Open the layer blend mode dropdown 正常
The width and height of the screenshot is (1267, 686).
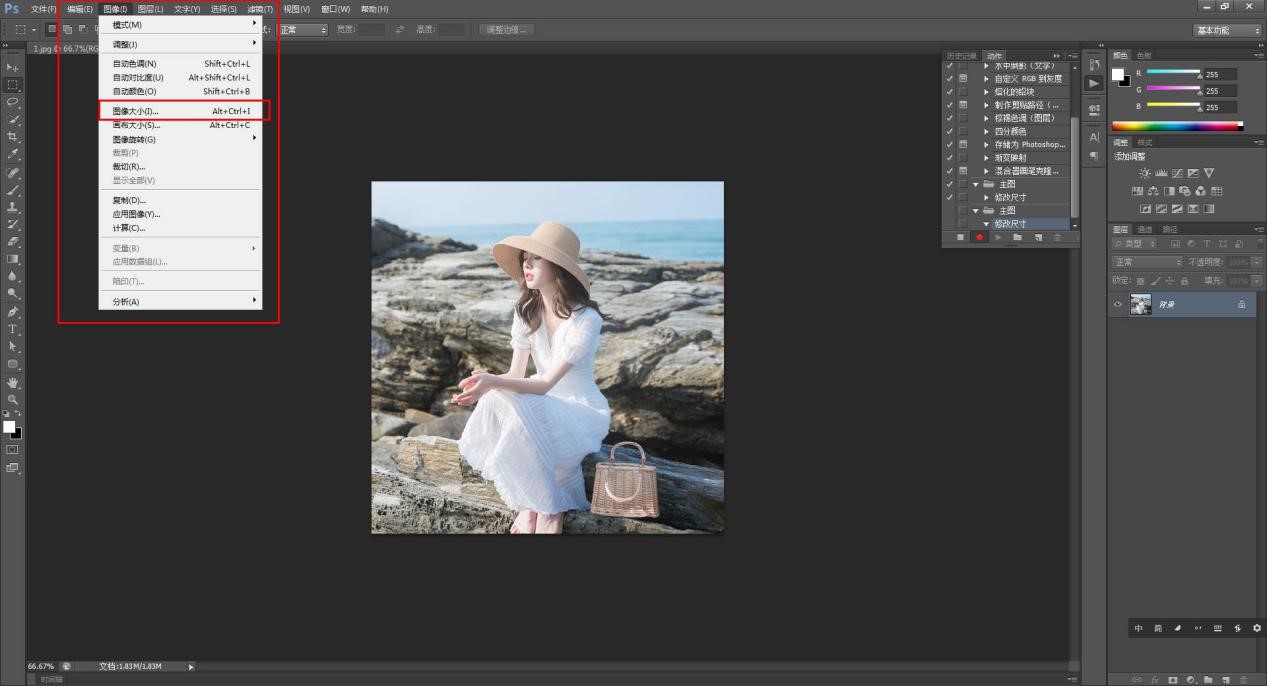pos(1147,262)
